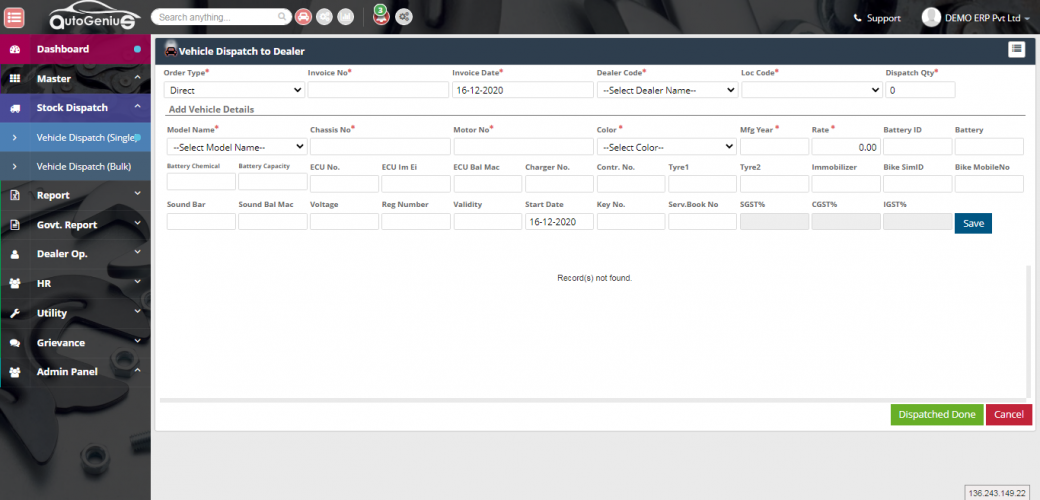
Task: Click the Govt. Report document icon
Action: point(15,225)
